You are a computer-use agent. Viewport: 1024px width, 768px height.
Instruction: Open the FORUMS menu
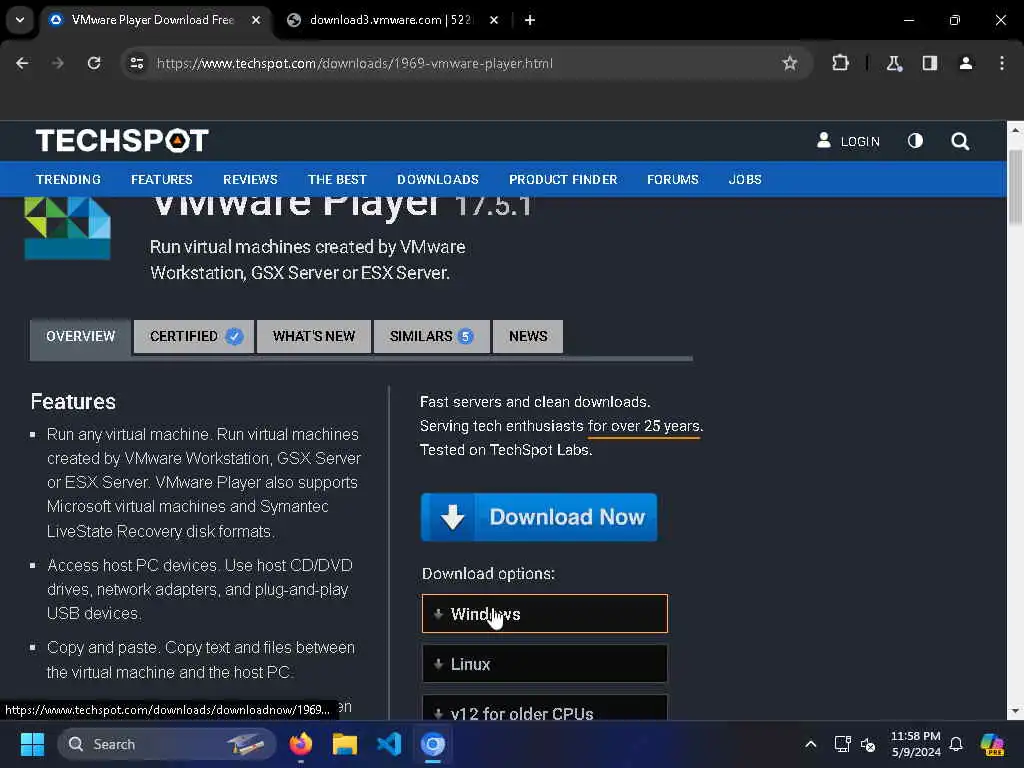point(673,180)
